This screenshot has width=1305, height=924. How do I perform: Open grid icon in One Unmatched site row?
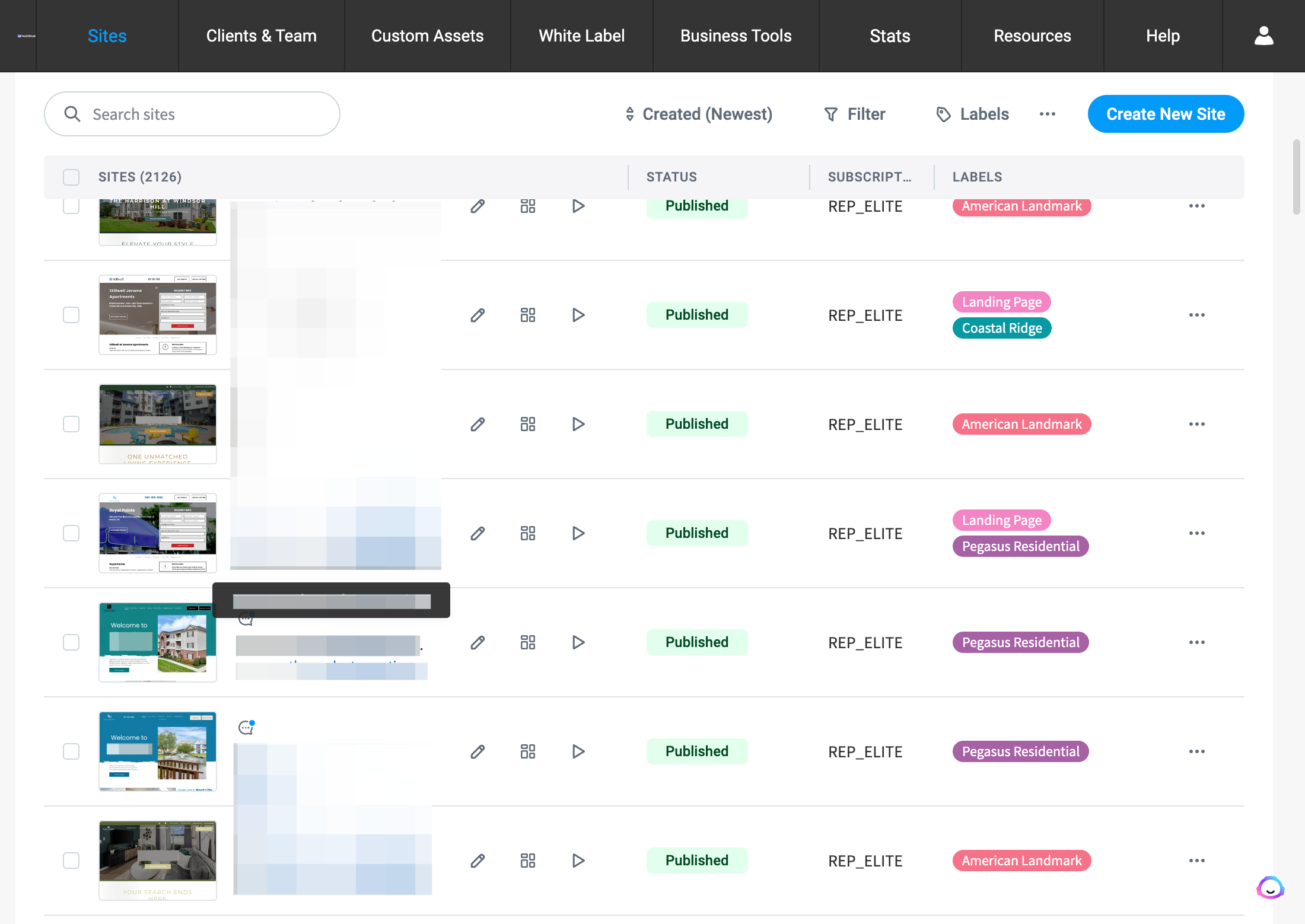pyautogui.click(x=528, y=424)
